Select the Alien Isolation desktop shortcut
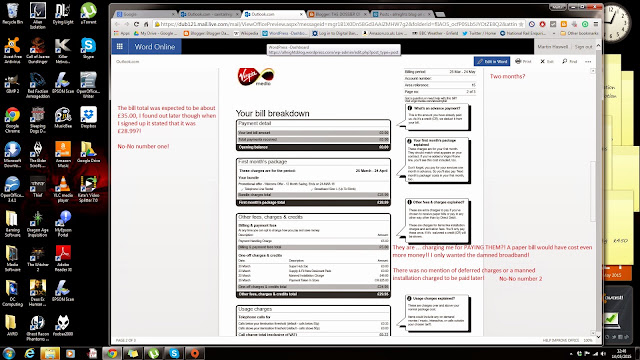This screenshot has width=640, height=360. click(x=38, y=16)
